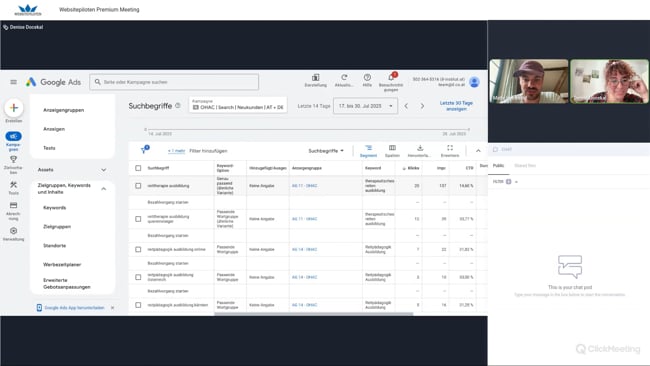Screen dimensions: 650x366
Task: Click the Google Ads logo
Action: click(53, 82)
